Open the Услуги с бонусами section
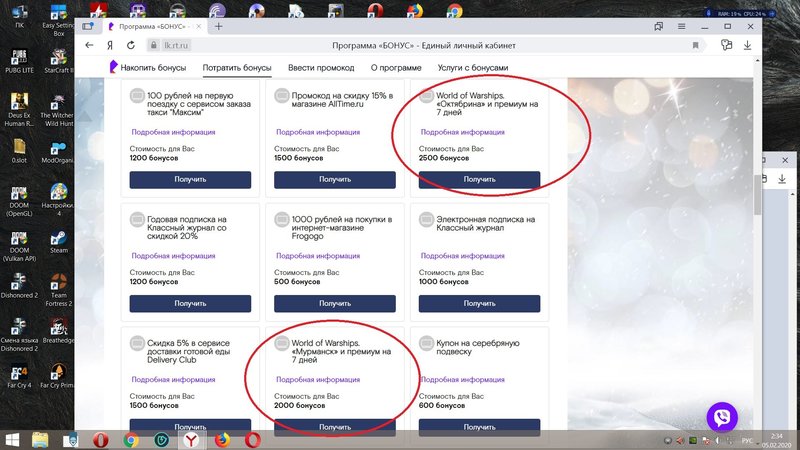This screenshot has height=450, width=800. pos(473,67)
